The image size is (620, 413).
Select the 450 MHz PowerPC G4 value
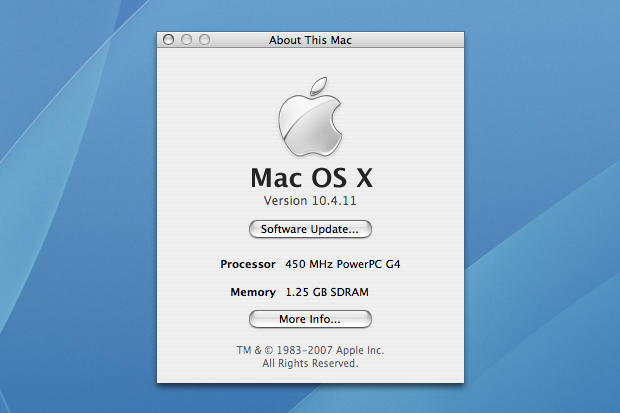343,264
